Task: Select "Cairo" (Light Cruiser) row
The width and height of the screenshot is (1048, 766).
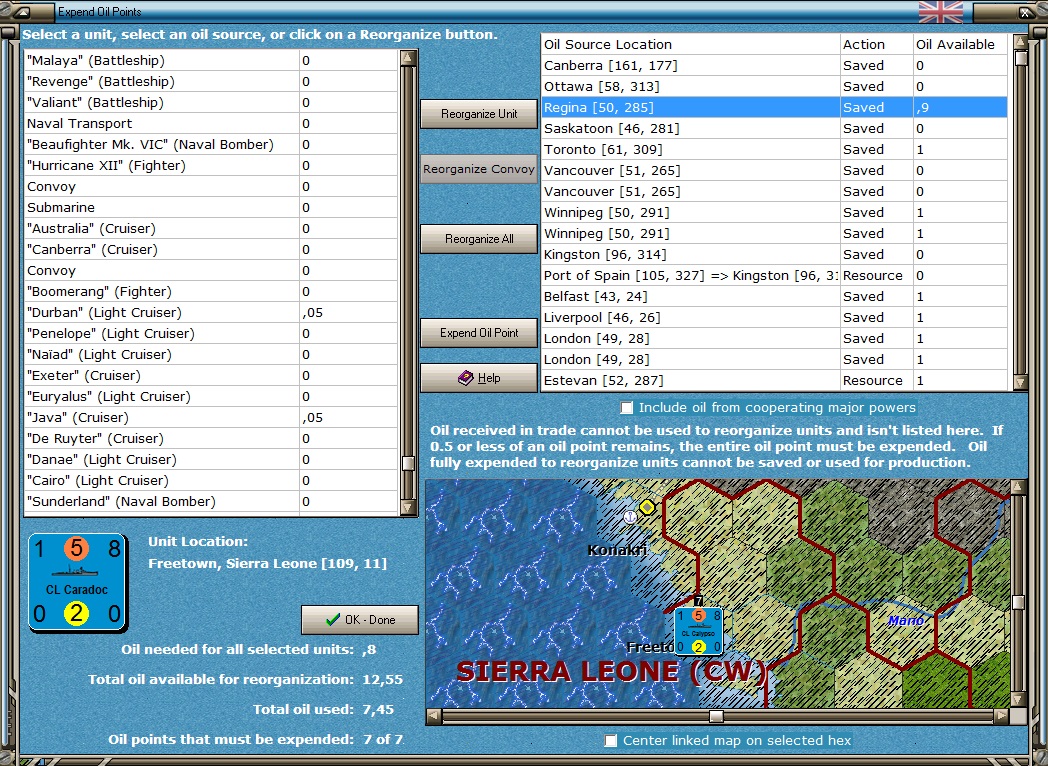Action: [x=211, y=481]
